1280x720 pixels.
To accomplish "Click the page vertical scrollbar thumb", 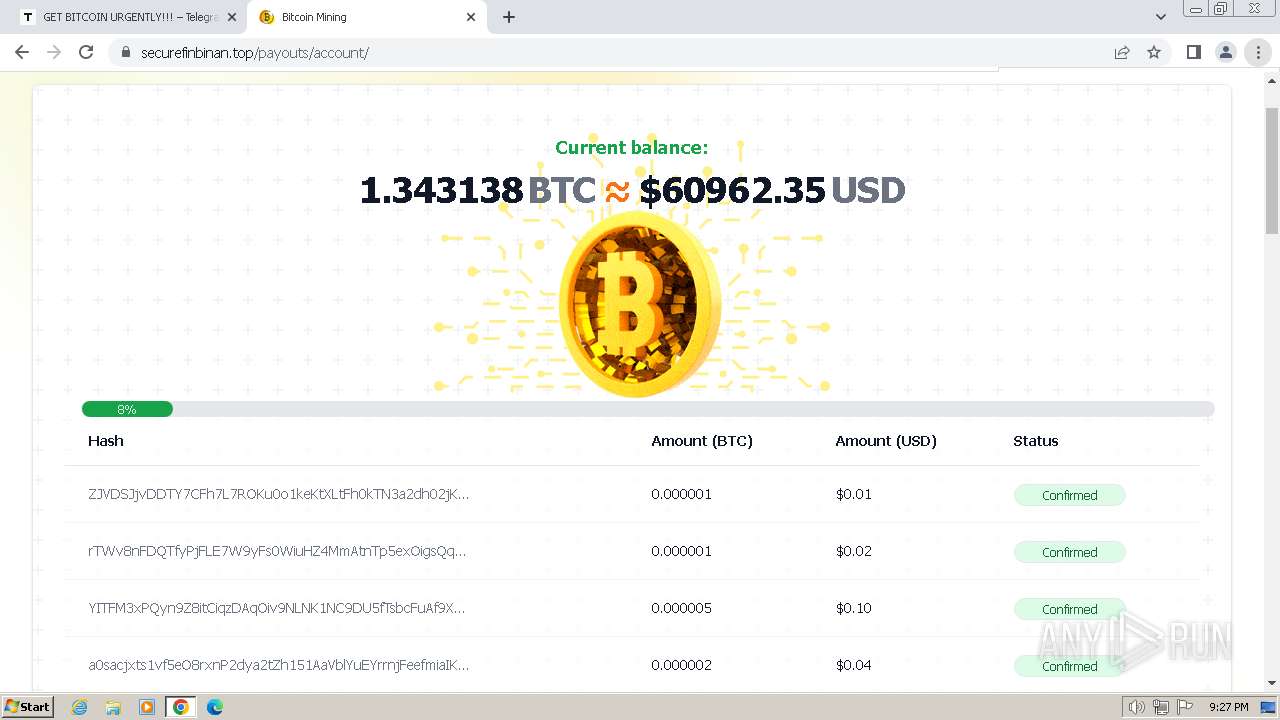I will click(1272, 170).
